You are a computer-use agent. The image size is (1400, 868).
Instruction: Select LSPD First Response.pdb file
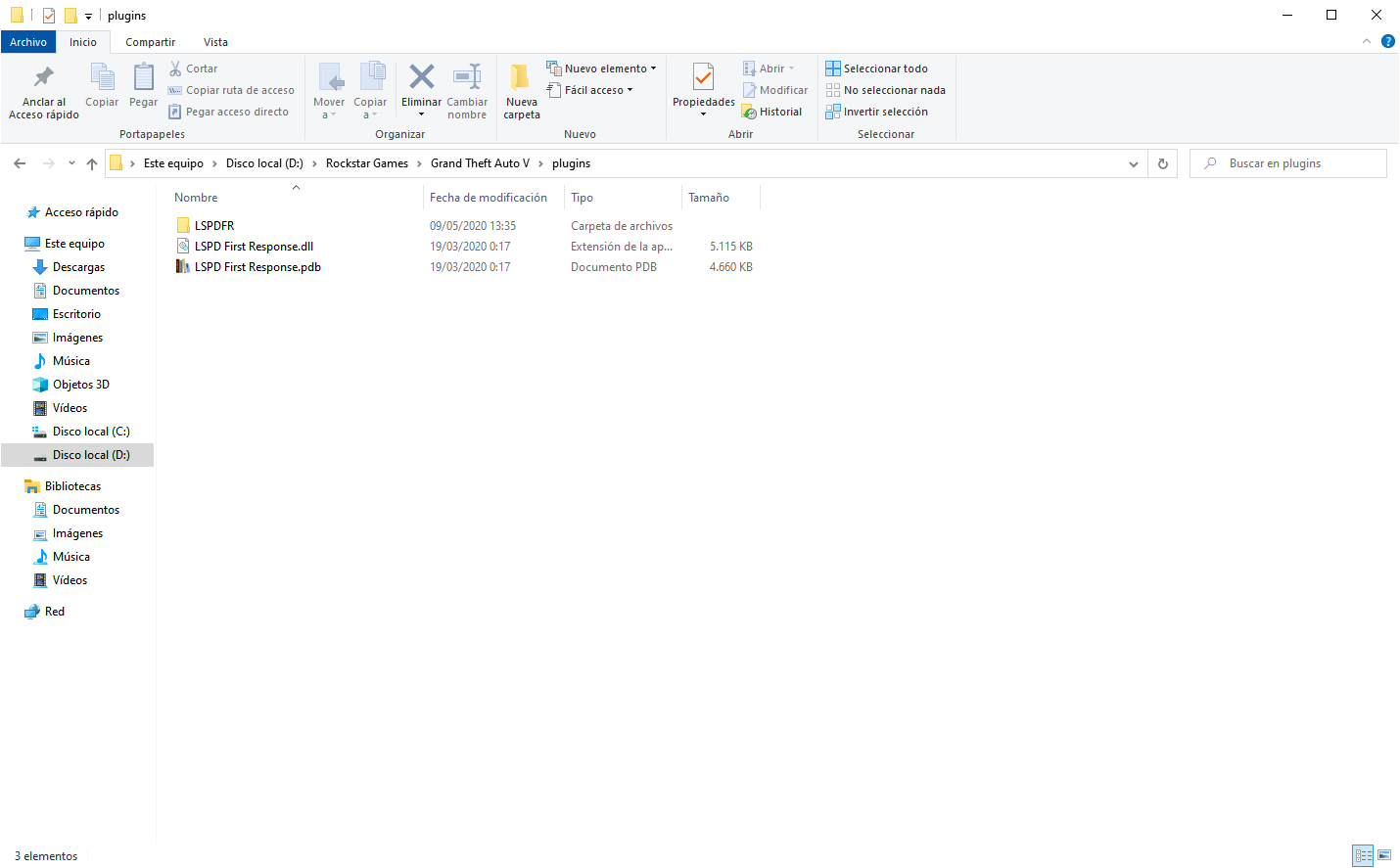coord(257,267)
